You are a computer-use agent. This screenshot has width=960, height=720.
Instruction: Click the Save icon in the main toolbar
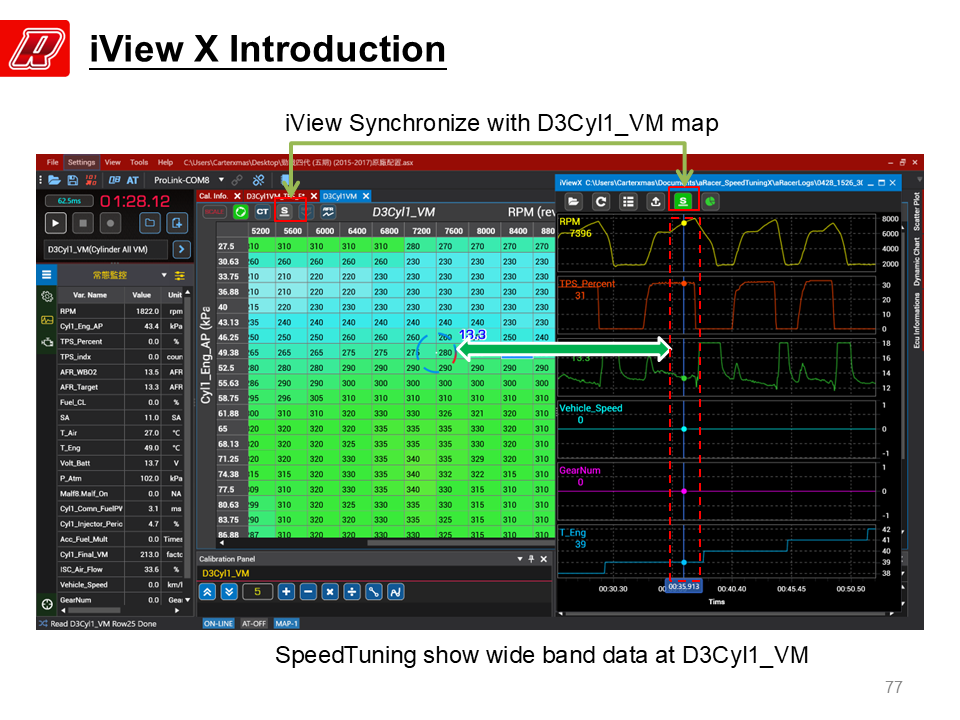(x=72, y=180)
